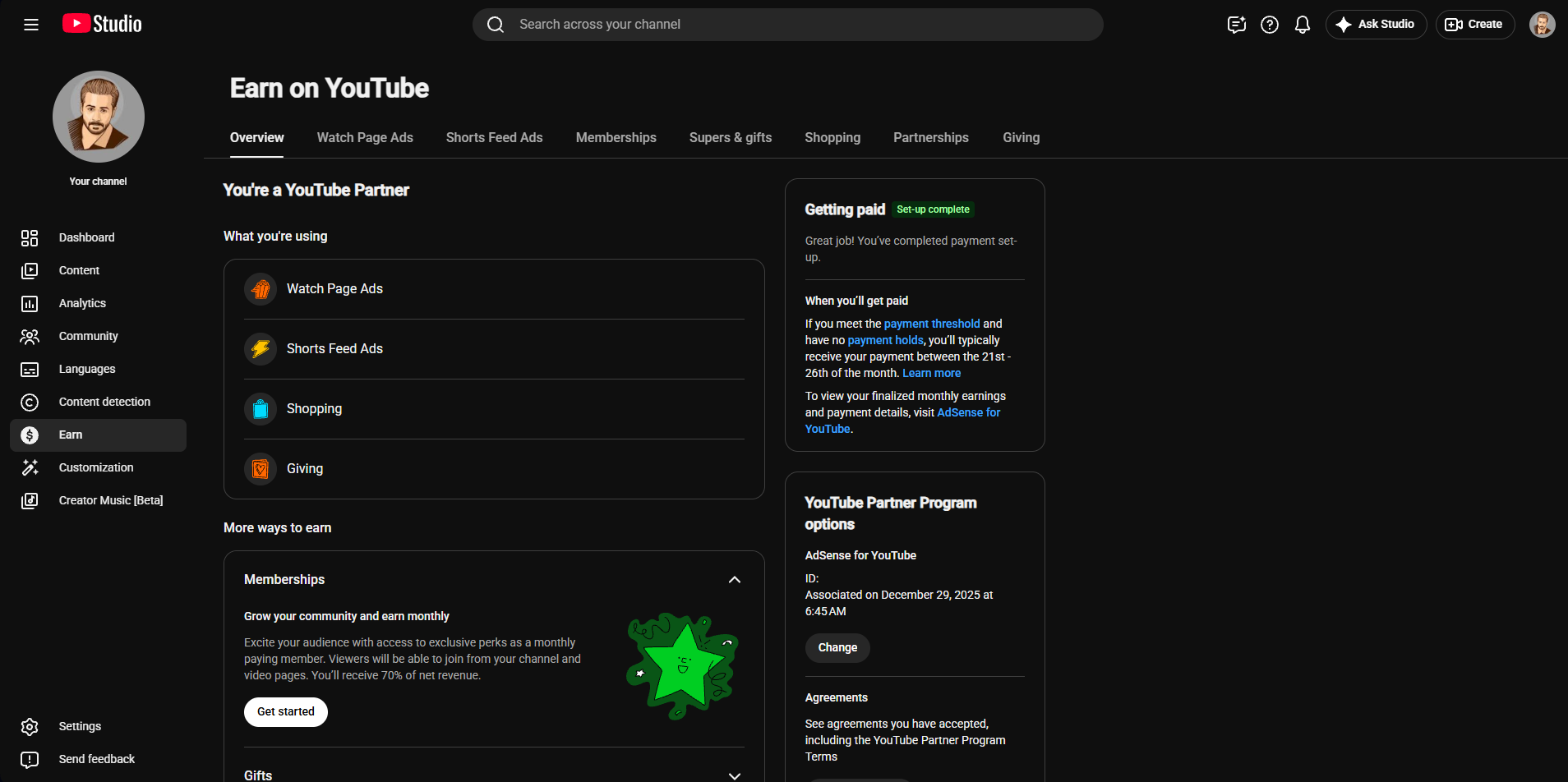The image size is (1568, 782).
Task: Open the comments feedback icon in header
Action: (x=1237, y=25)
